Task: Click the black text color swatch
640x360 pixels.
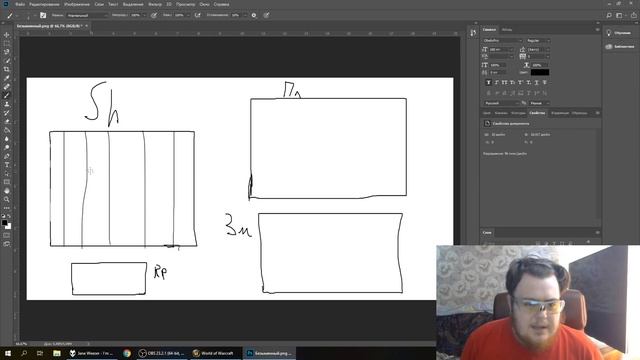Action: [540, 72]
